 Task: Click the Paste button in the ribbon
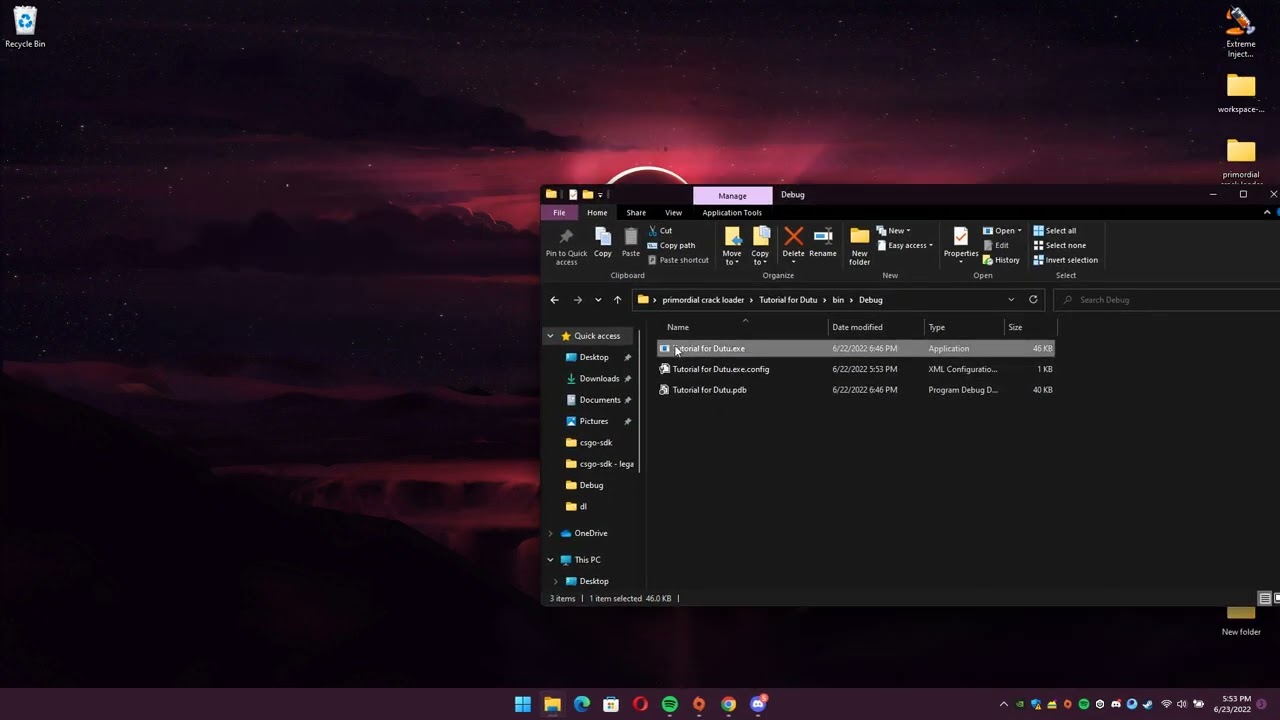(630, 243)
